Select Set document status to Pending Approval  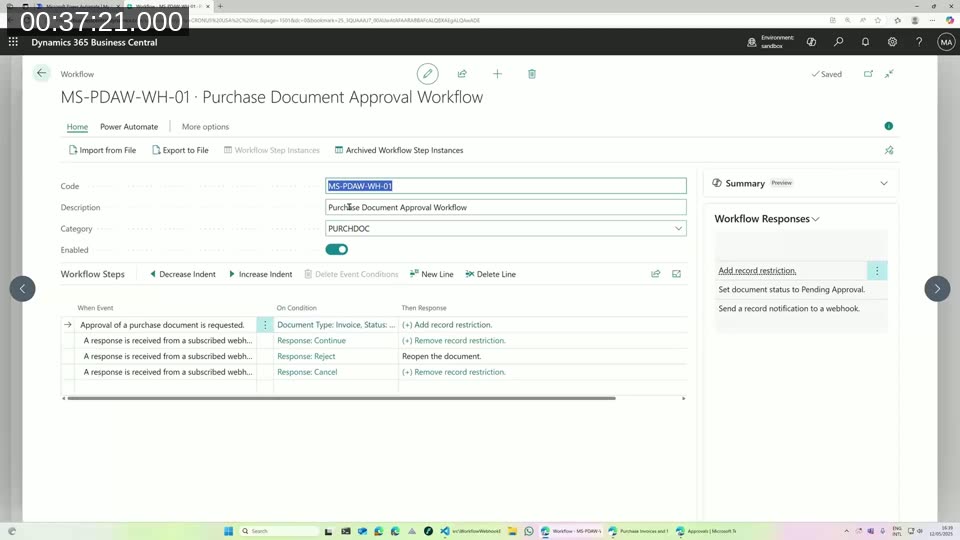[x=792, y=290]
